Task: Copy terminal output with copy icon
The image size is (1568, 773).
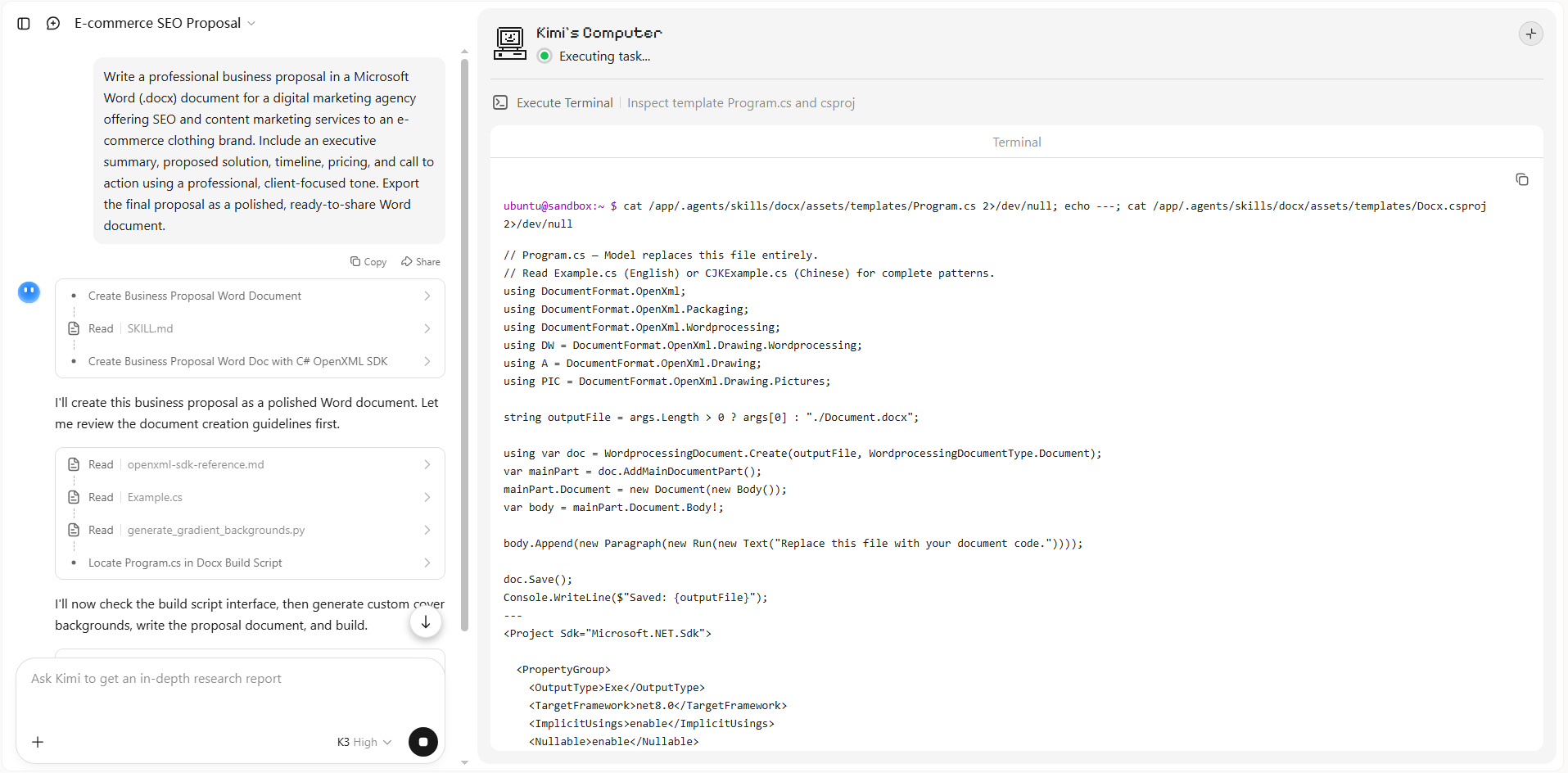Action: [x=1522, y=180]
